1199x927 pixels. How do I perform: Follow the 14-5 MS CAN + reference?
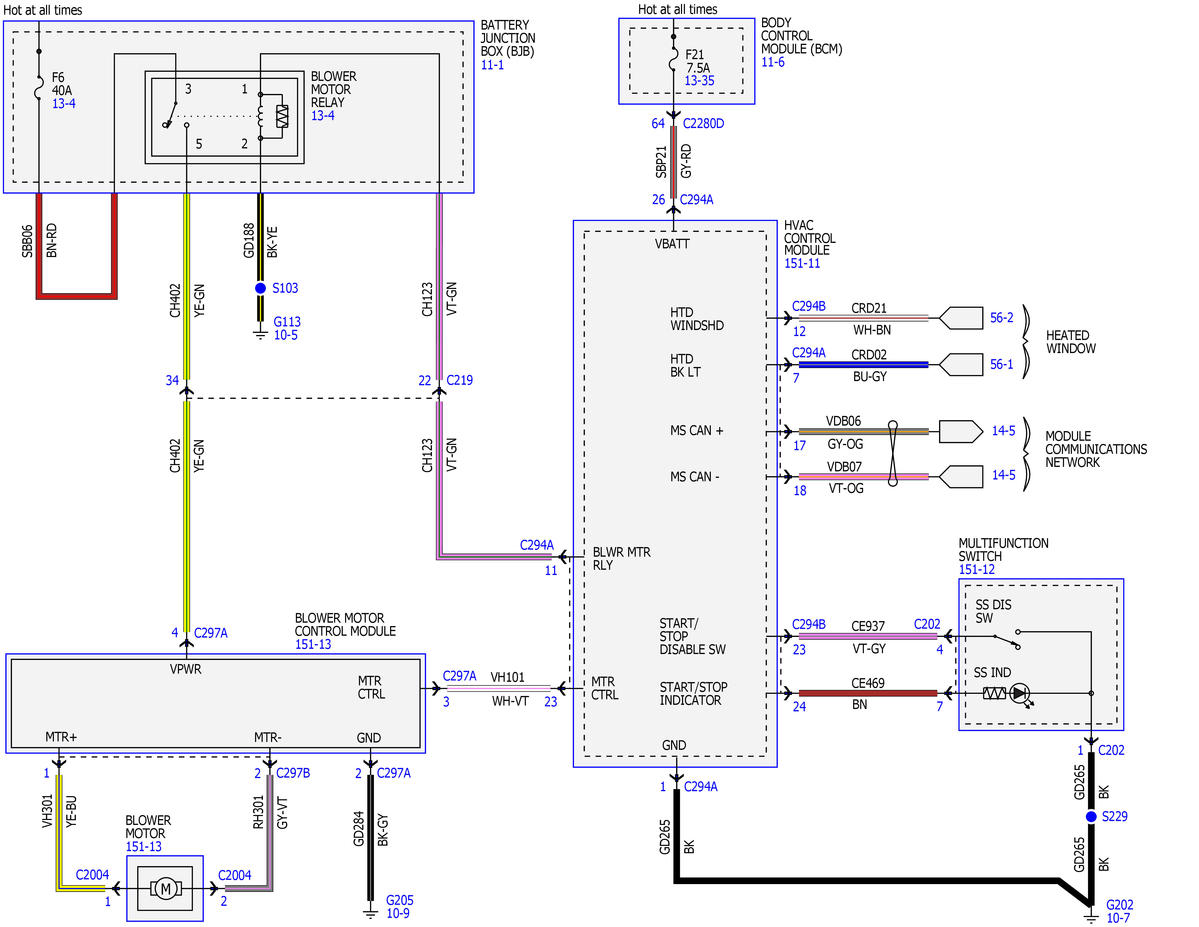[1003, 431]
